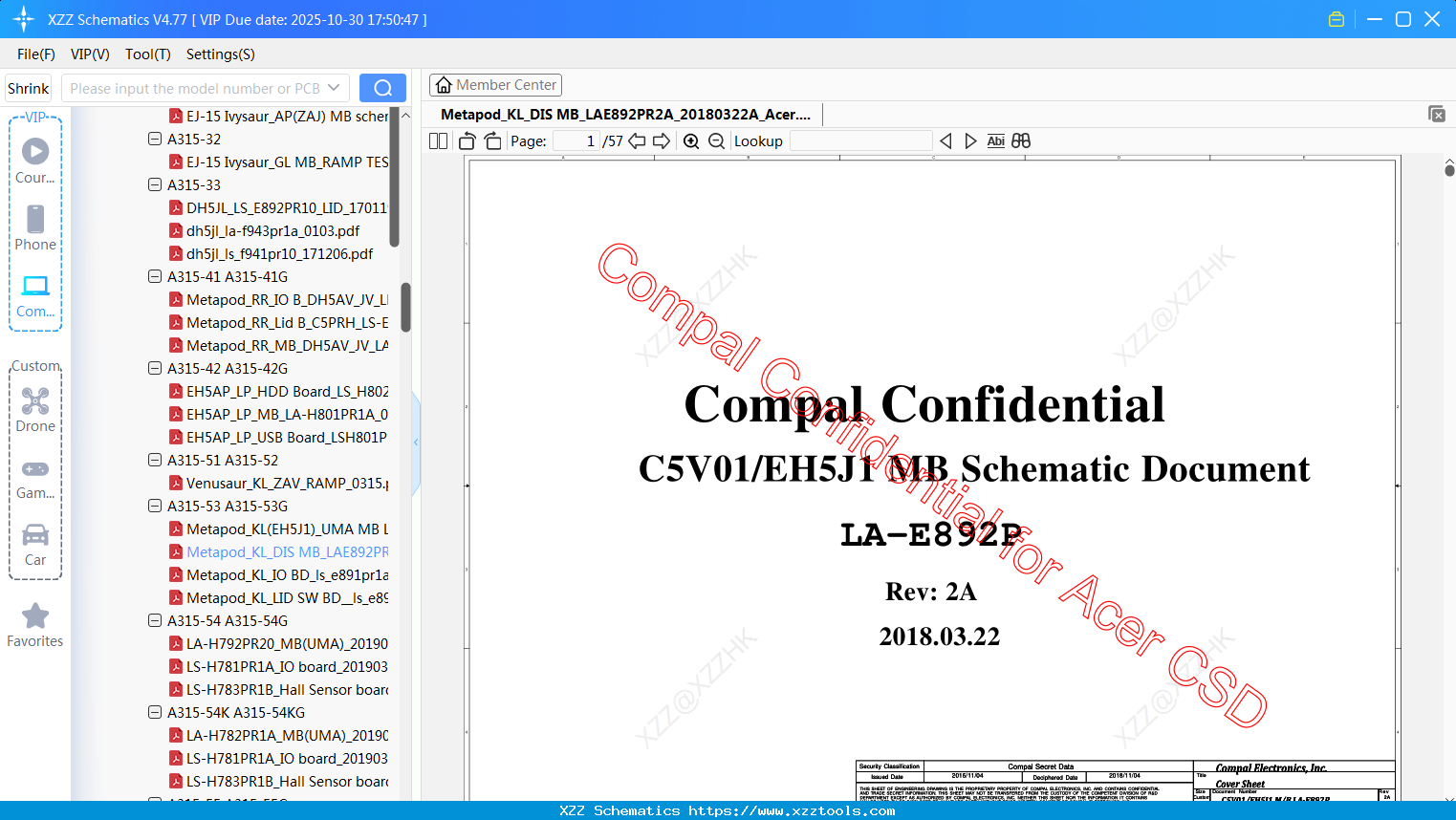The width and height of the screenshot is (1456, 820).
Task: Open Metapod_KL(EH5J1)_UMA MB file
Action: 278,529
